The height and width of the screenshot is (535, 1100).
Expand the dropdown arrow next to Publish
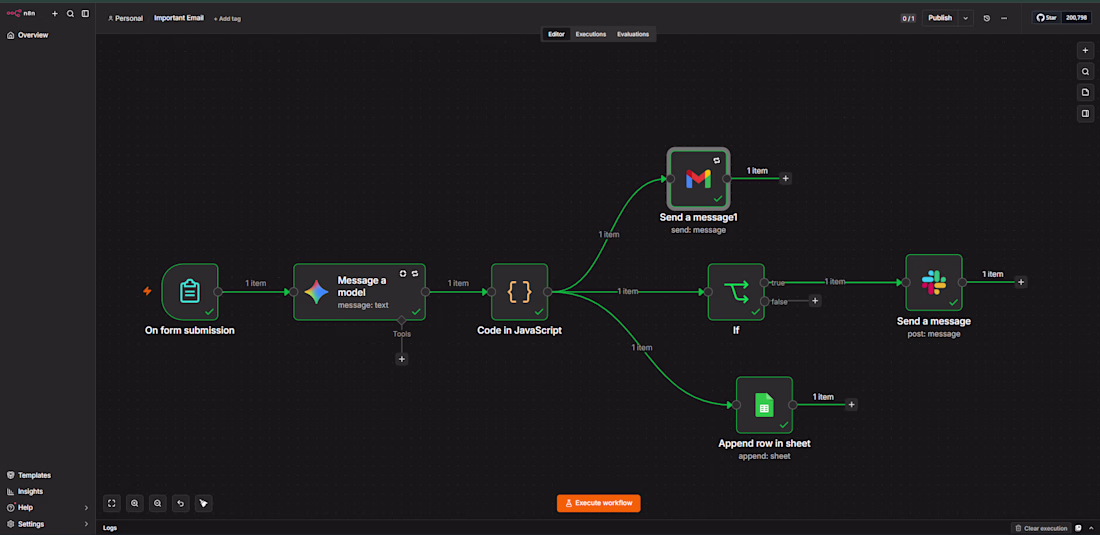click(966, 18)
